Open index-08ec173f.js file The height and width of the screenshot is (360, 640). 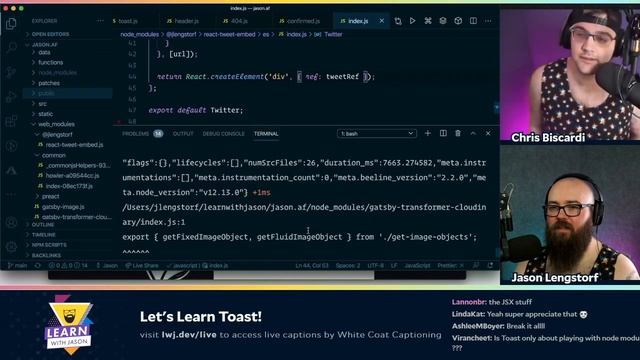tap(69, 186)
